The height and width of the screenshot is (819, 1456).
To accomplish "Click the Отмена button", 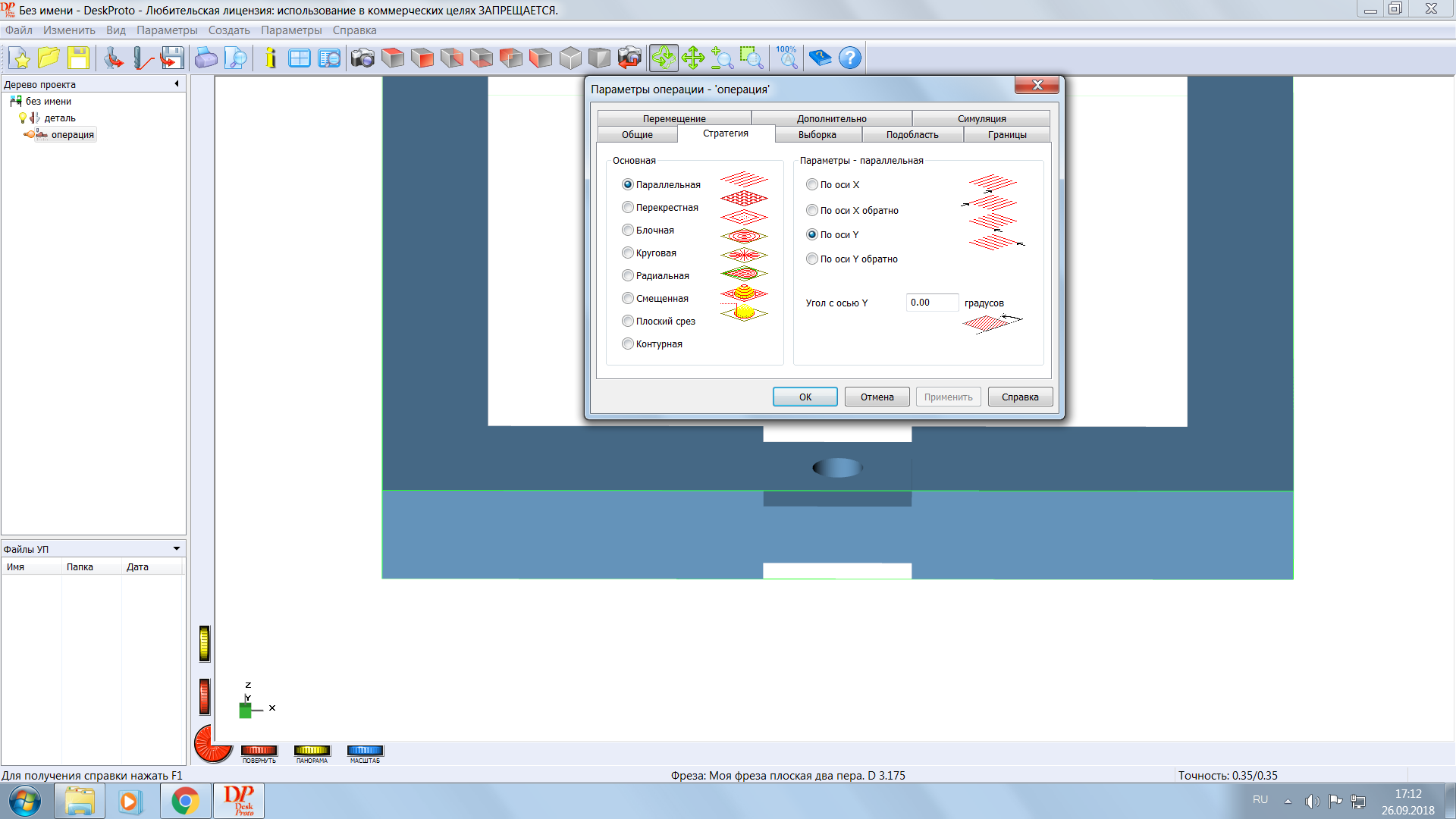I will coord(877,397).
